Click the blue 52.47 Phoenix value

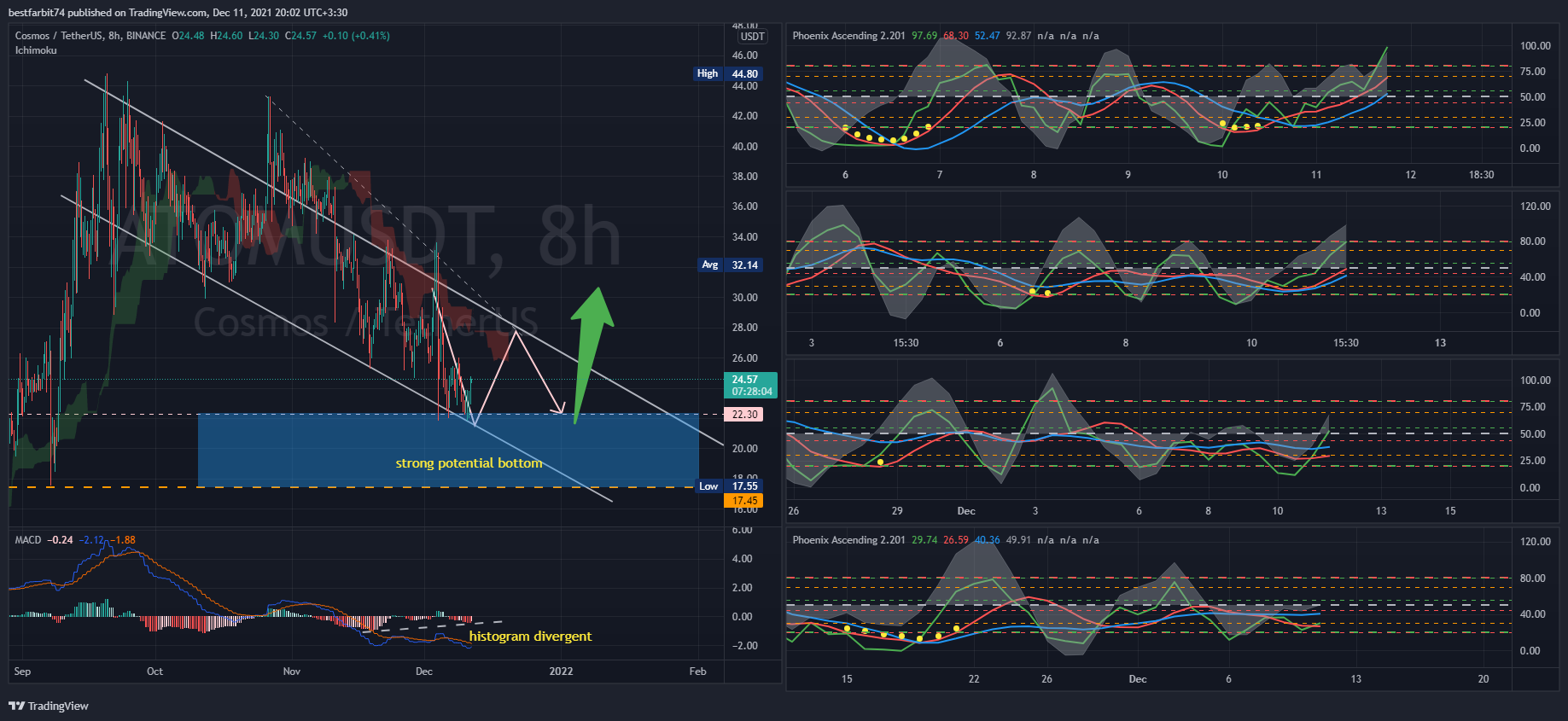[x=988, y=36]
